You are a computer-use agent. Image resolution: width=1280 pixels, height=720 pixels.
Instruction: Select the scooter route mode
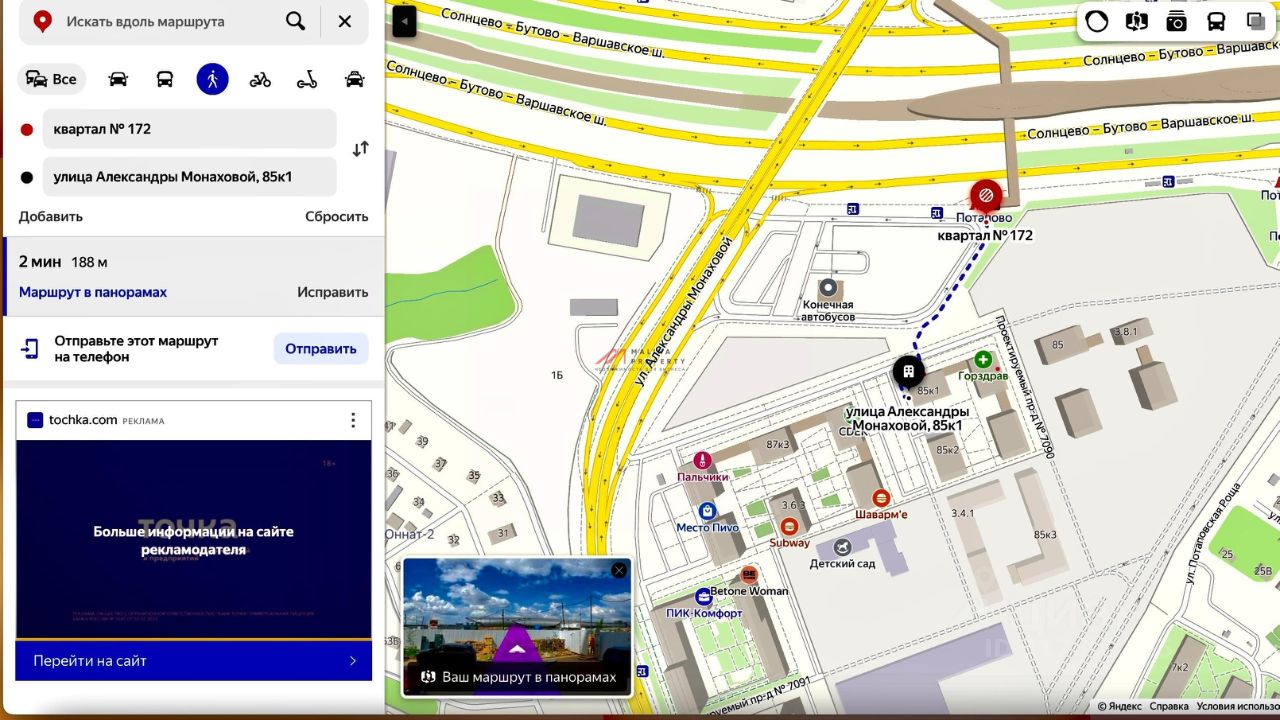307,79
